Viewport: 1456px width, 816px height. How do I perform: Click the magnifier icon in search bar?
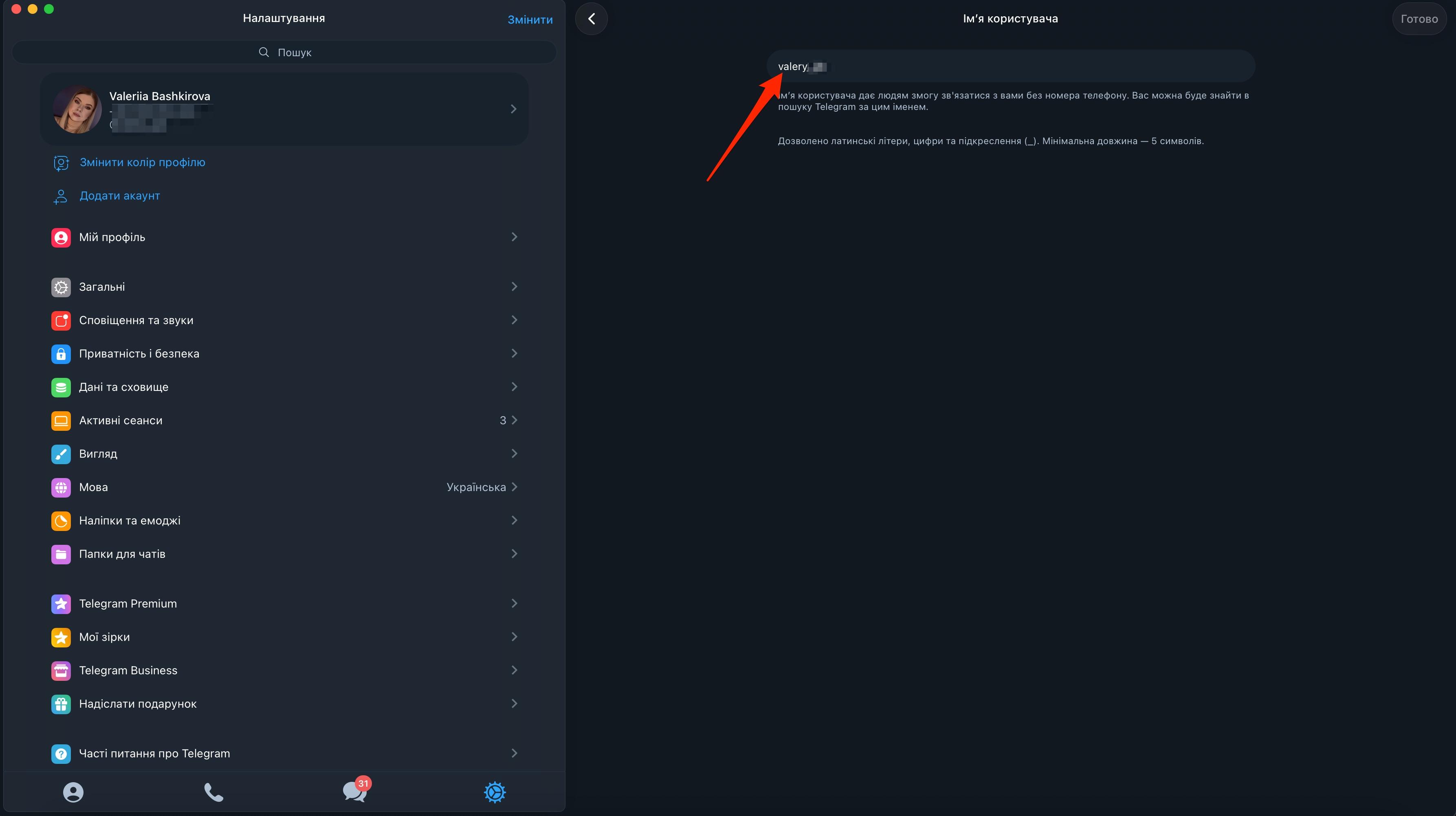point(264,52)
